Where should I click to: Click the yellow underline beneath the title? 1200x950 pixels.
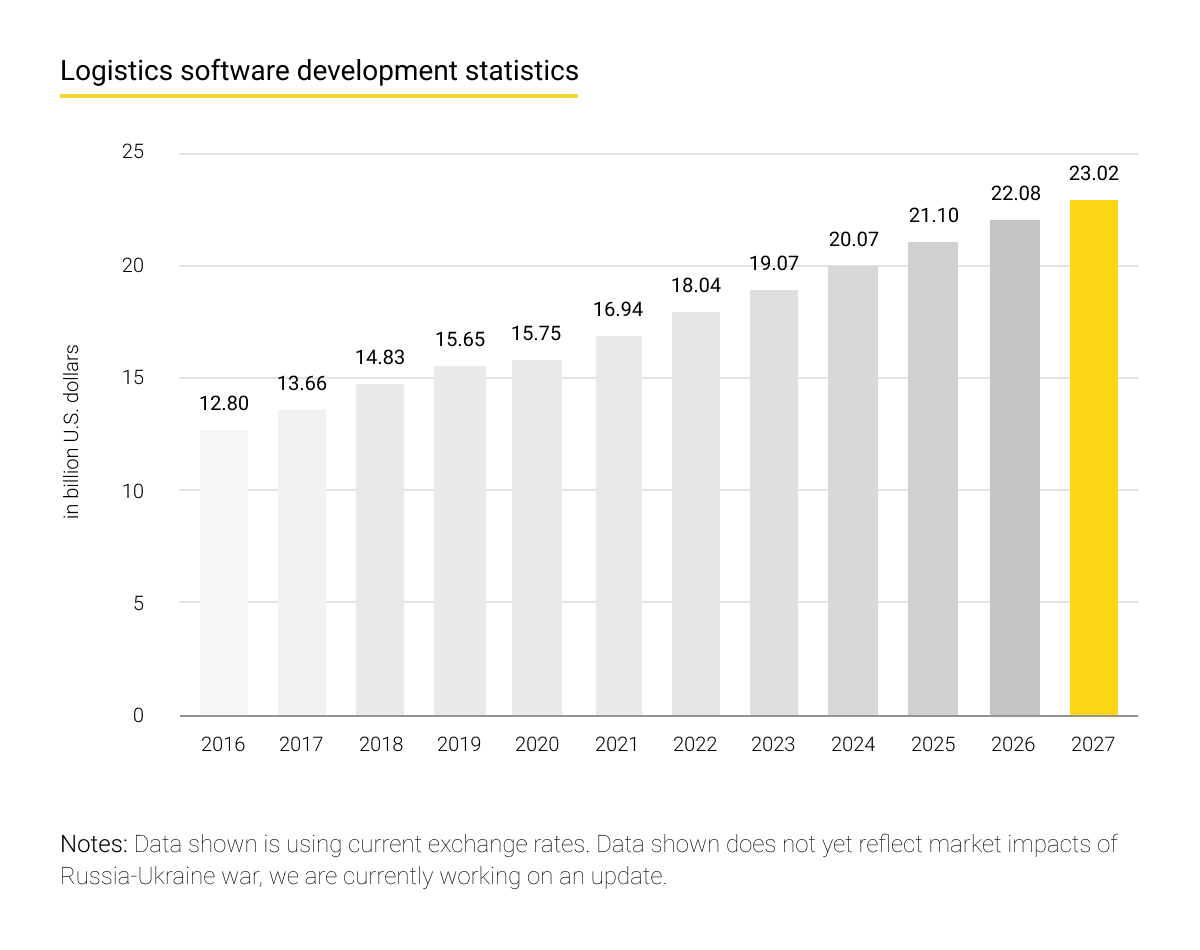tap(319, 96)
